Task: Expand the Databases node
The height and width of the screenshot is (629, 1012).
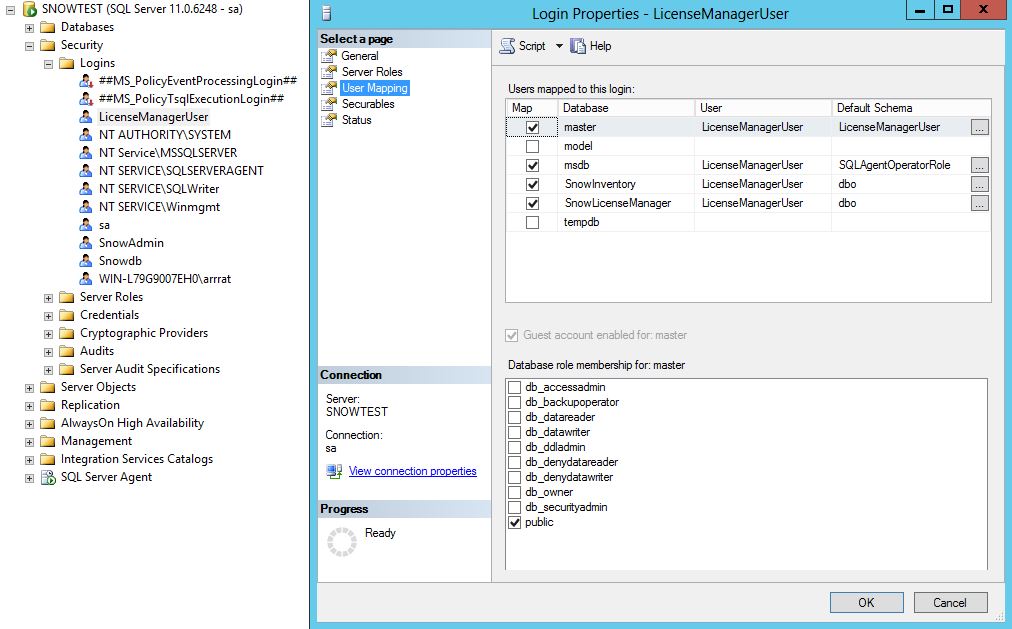Action: pyautogui.click(x=29, y=28)
